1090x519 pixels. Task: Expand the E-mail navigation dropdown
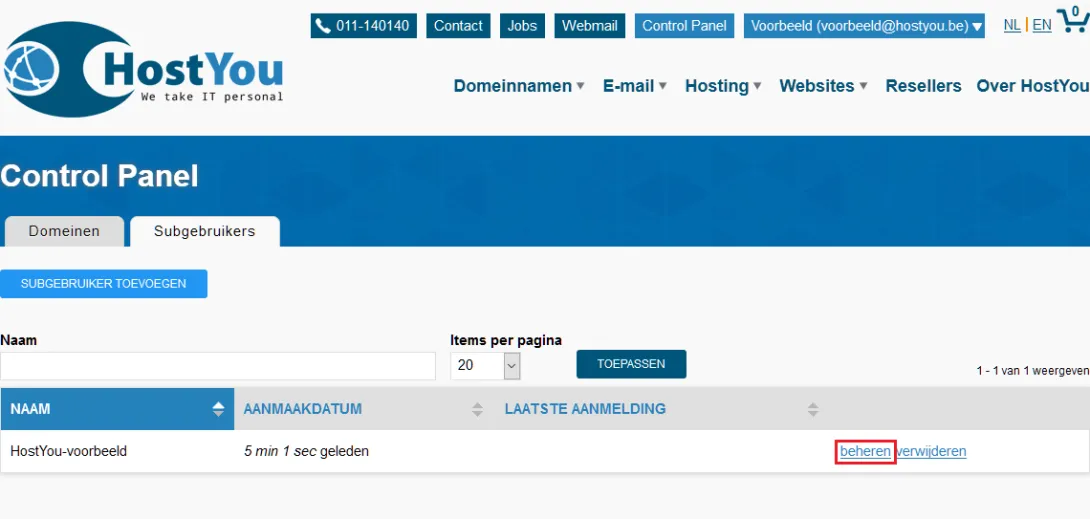(x=635, y=86)
